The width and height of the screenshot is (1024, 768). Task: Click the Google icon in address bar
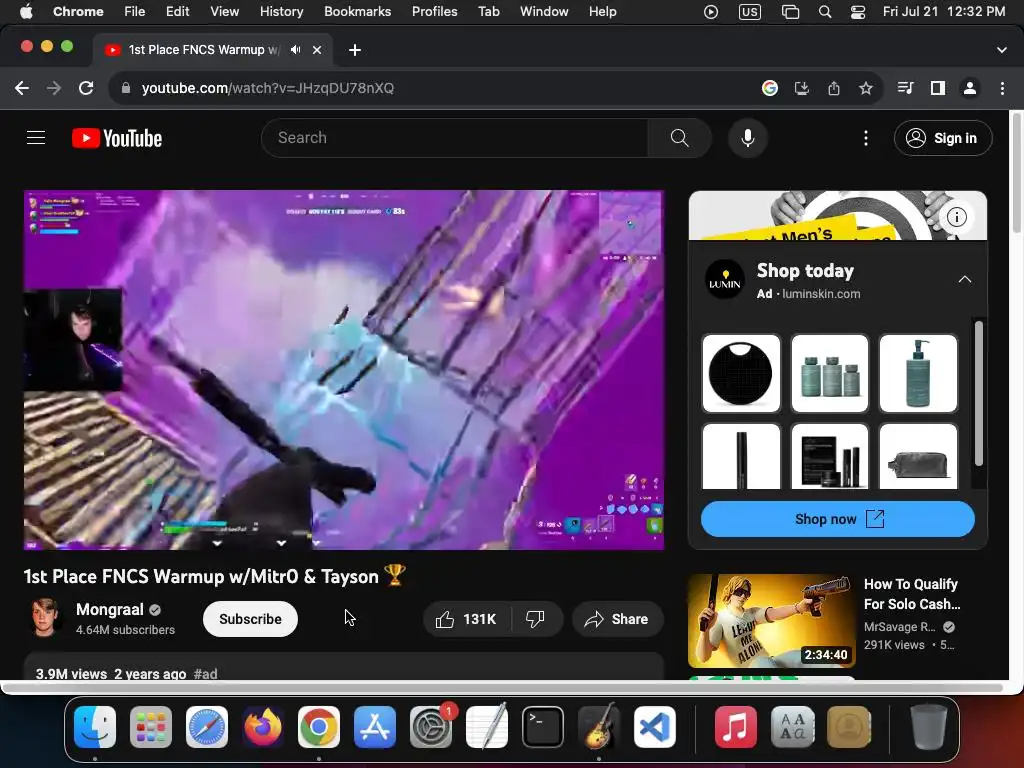[x=769, y=88]
